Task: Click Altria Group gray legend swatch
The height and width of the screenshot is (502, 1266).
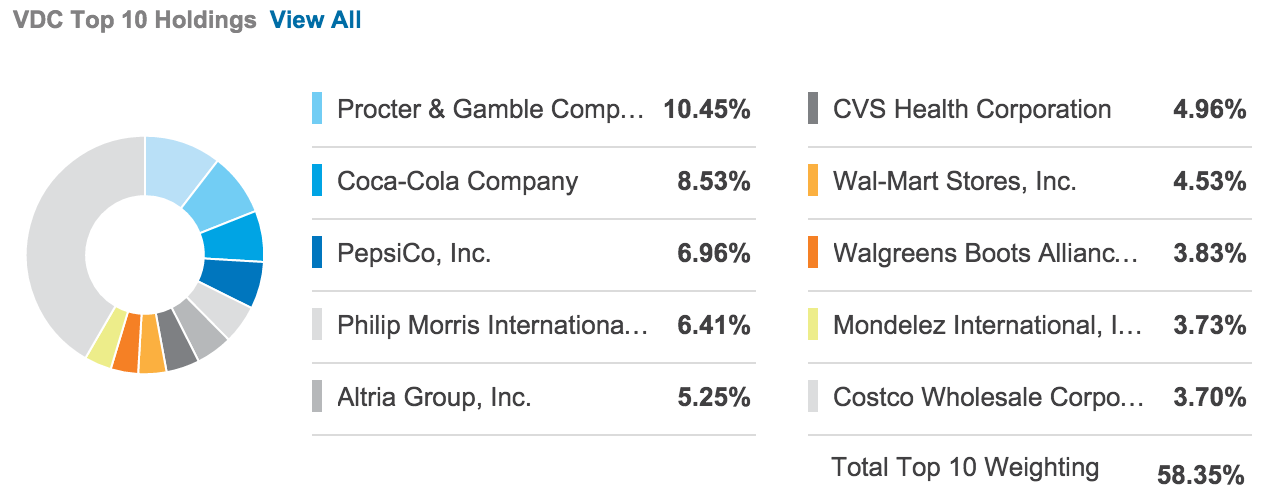Action: point(317,397)
